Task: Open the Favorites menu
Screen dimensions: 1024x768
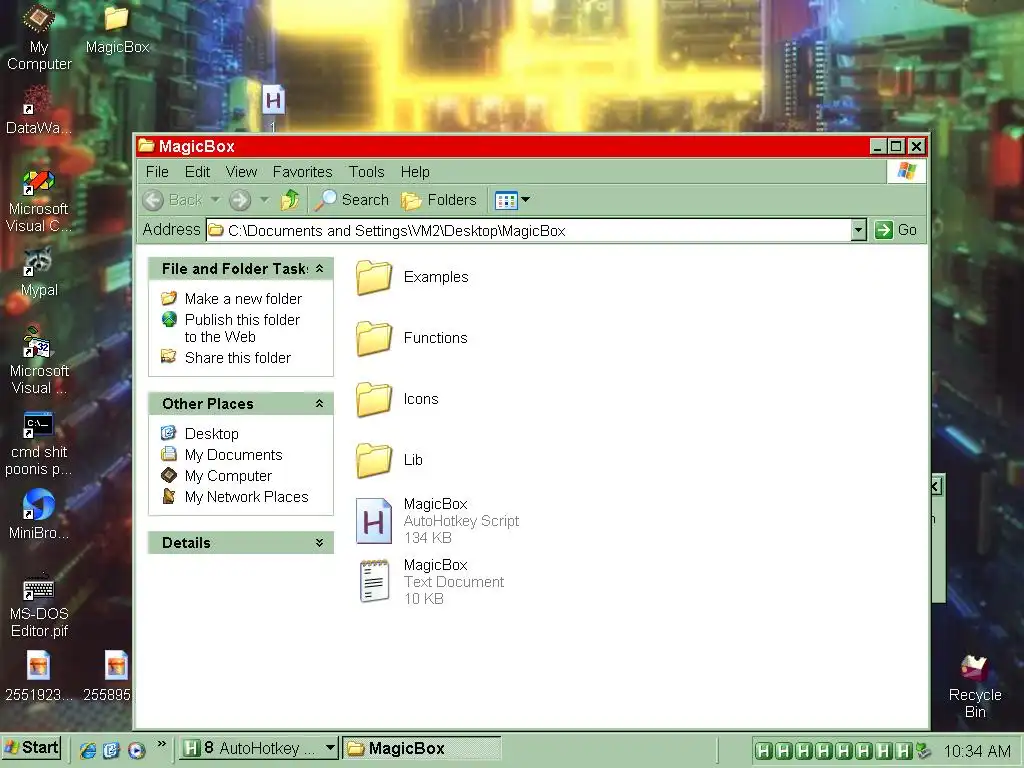Action: pos(302,172)
